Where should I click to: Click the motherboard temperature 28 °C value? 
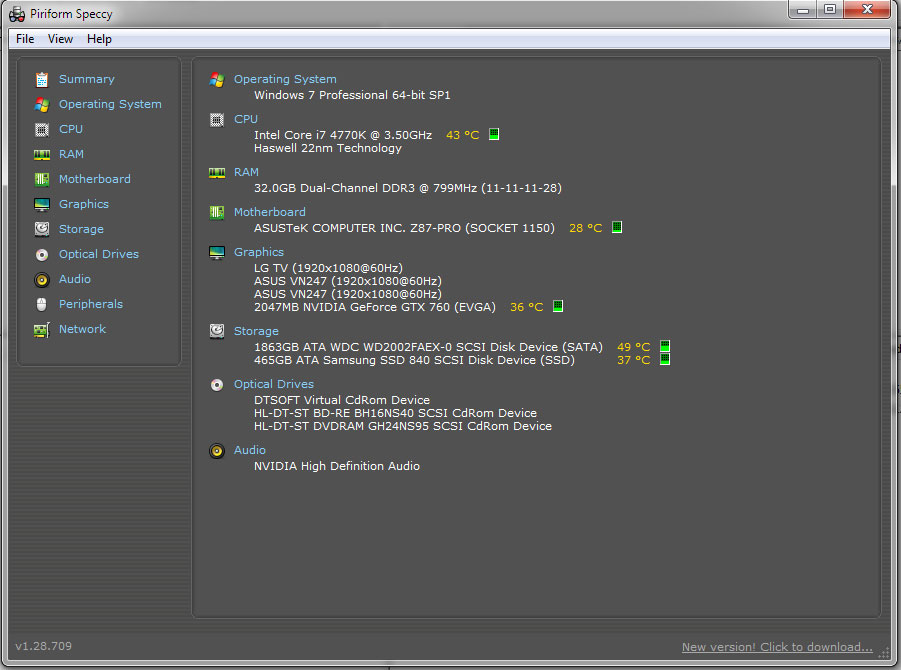tap(586, 228)
